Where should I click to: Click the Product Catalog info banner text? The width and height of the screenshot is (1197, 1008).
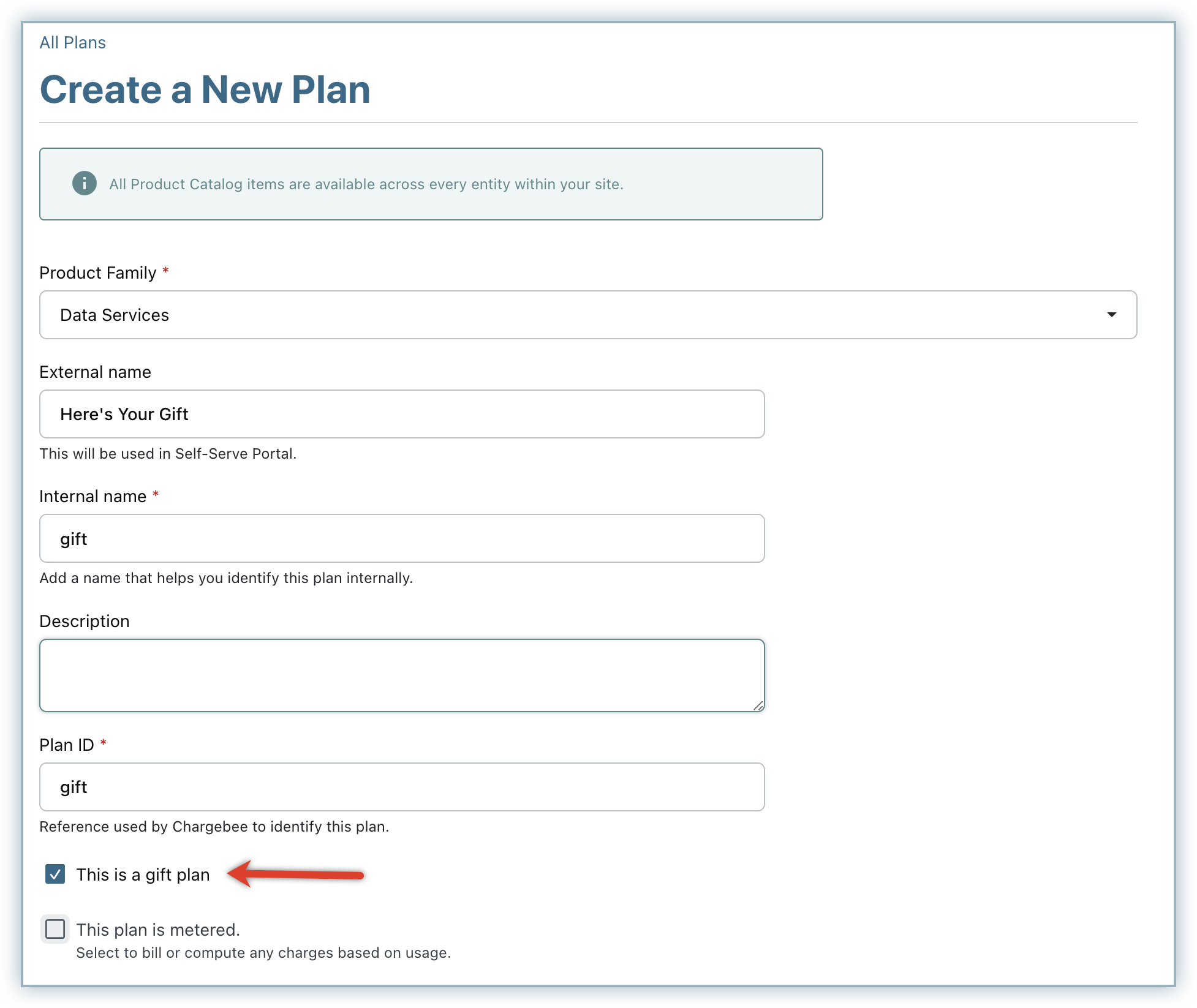click(x=366, y=184)
